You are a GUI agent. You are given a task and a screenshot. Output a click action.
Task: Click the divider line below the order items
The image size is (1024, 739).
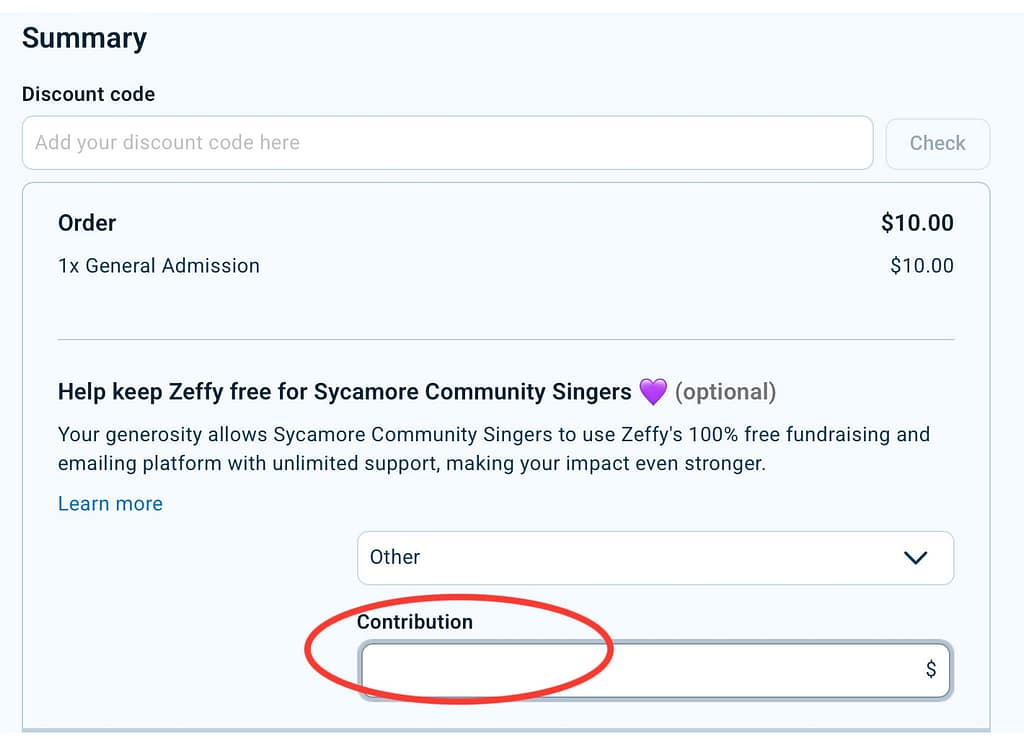coord(506,340)
